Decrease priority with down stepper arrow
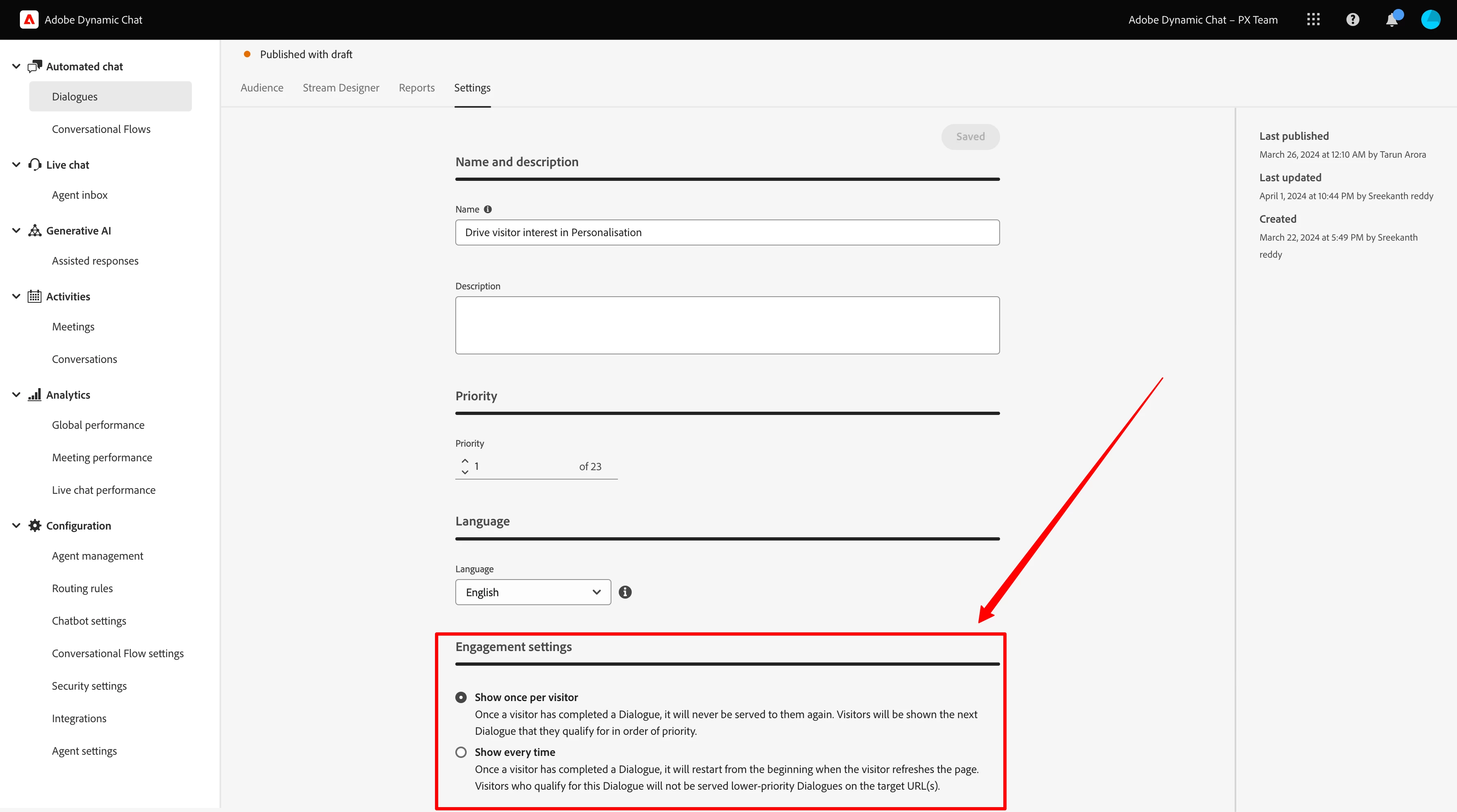Viewport: 1457px width, 812px height. [x=465, y=472]
